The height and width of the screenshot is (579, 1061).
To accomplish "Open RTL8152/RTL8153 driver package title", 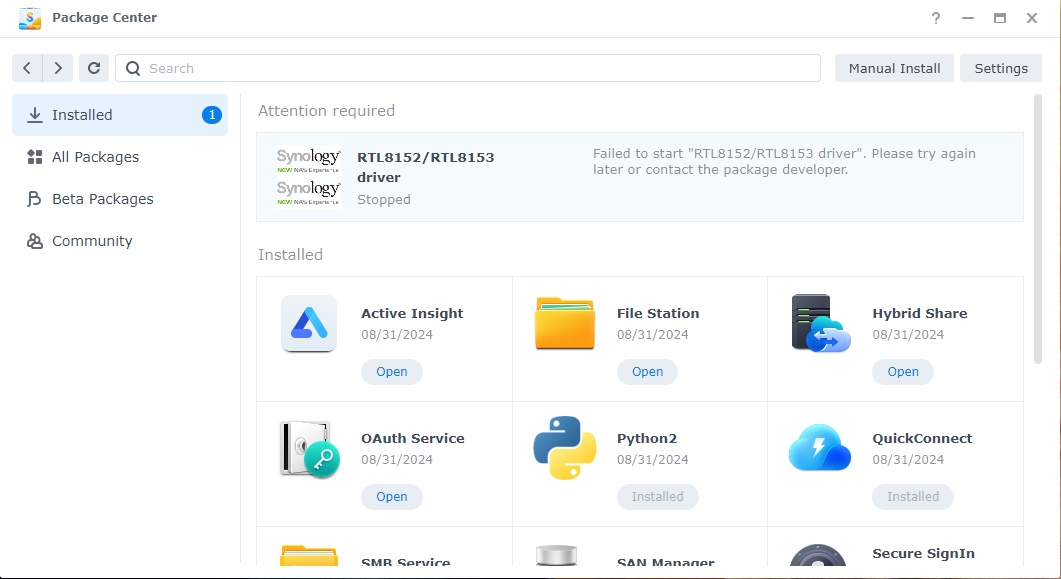I will (x=426, y=167).
